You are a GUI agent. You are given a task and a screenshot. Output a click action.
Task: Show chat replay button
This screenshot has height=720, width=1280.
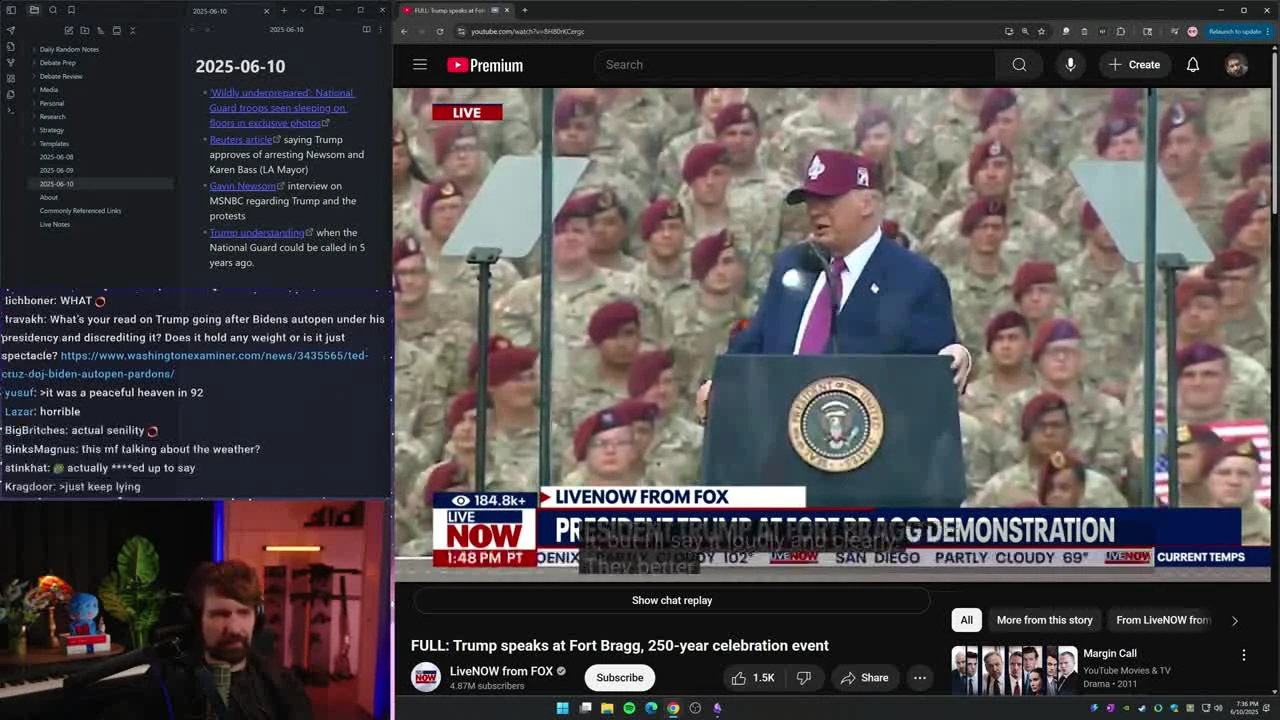coord(672,600)
